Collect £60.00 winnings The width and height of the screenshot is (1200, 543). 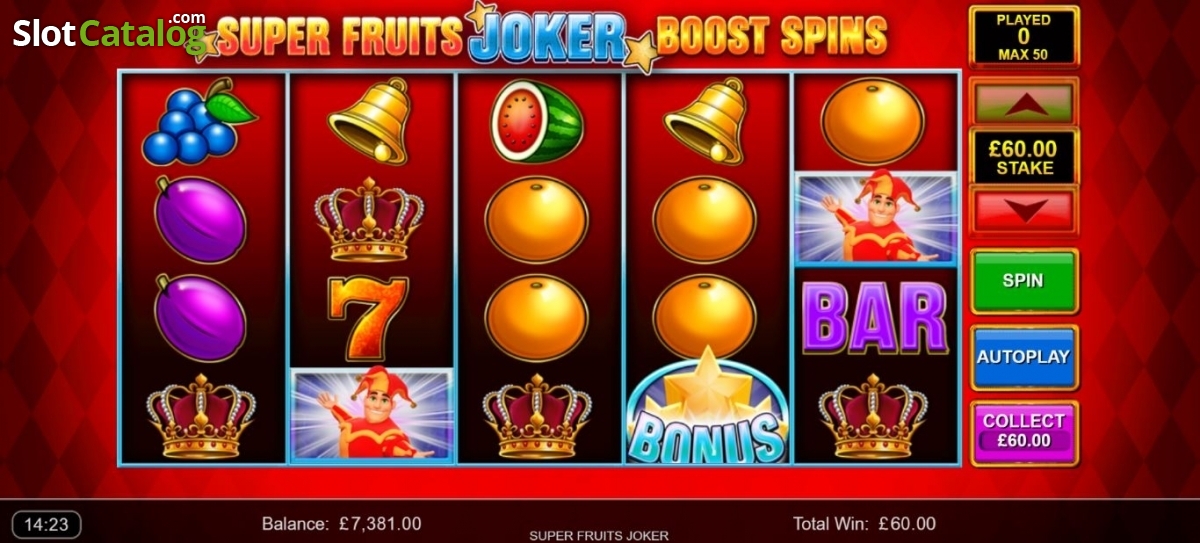(x=1024, y=432)
